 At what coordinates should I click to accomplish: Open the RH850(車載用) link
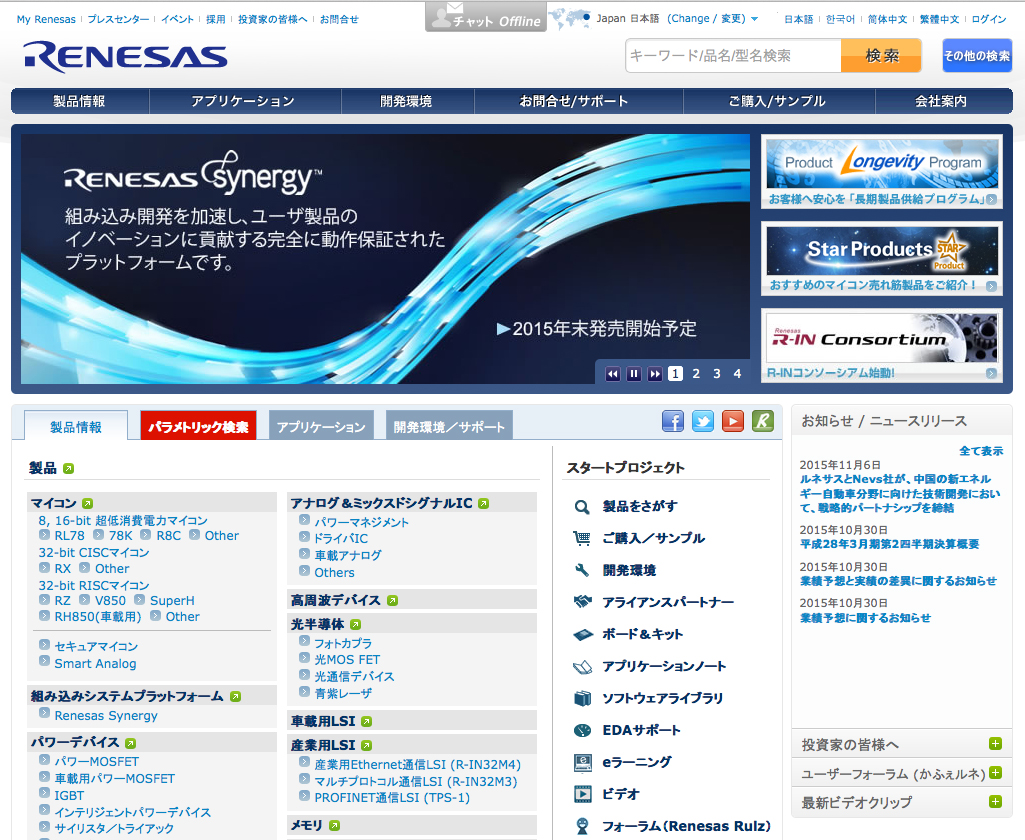click(x=98, y=616)
